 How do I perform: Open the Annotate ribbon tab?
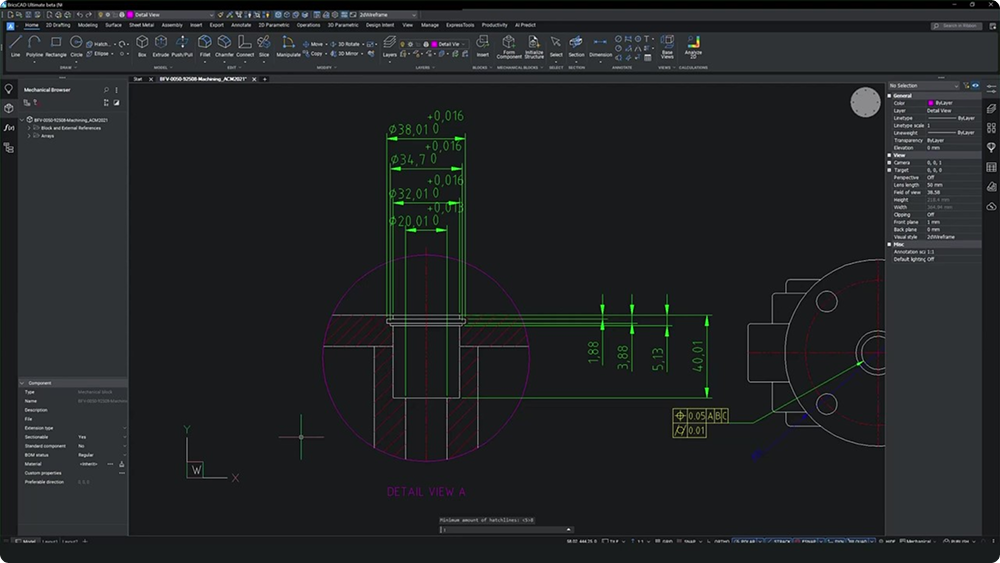pos(241,25)
